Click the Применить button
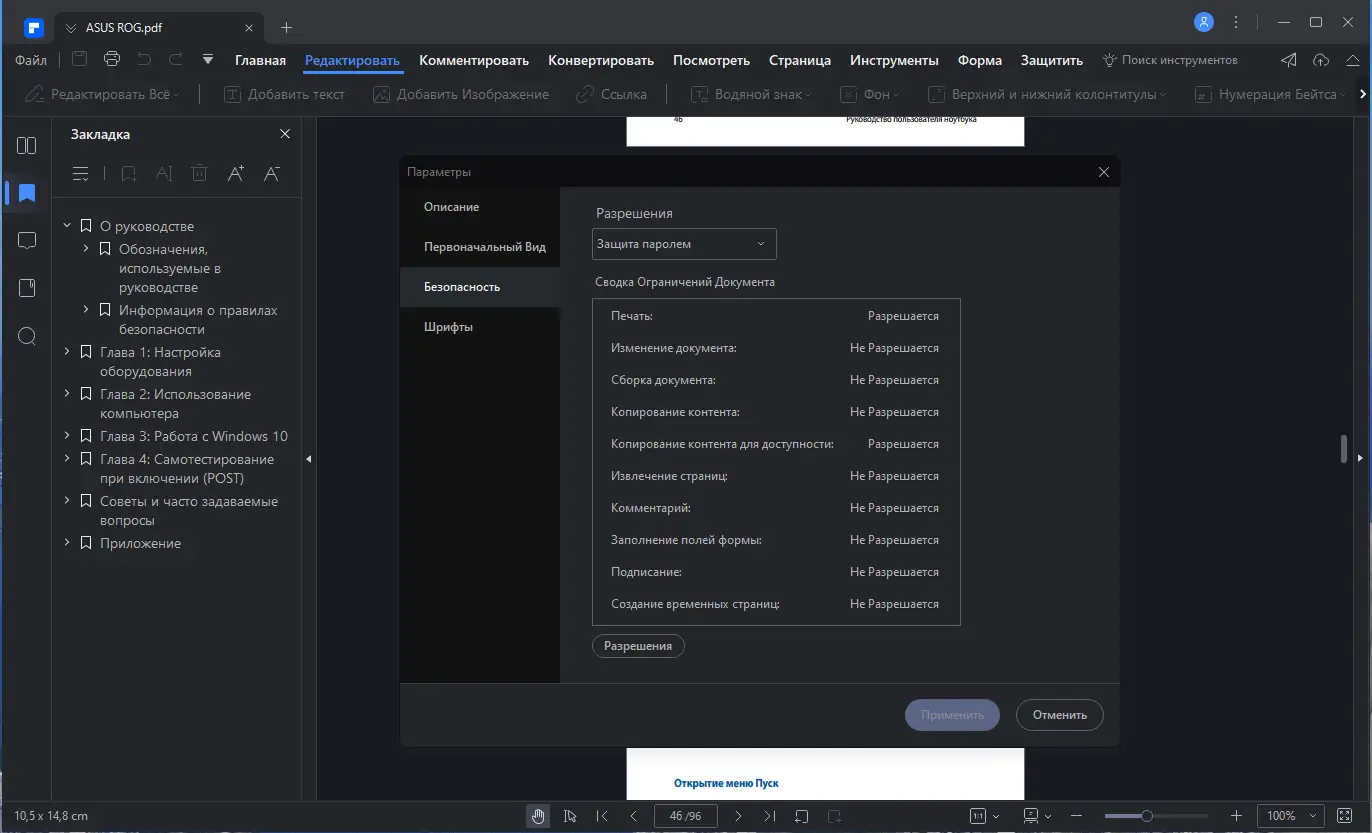1372x833 pixels. [952, 715]
